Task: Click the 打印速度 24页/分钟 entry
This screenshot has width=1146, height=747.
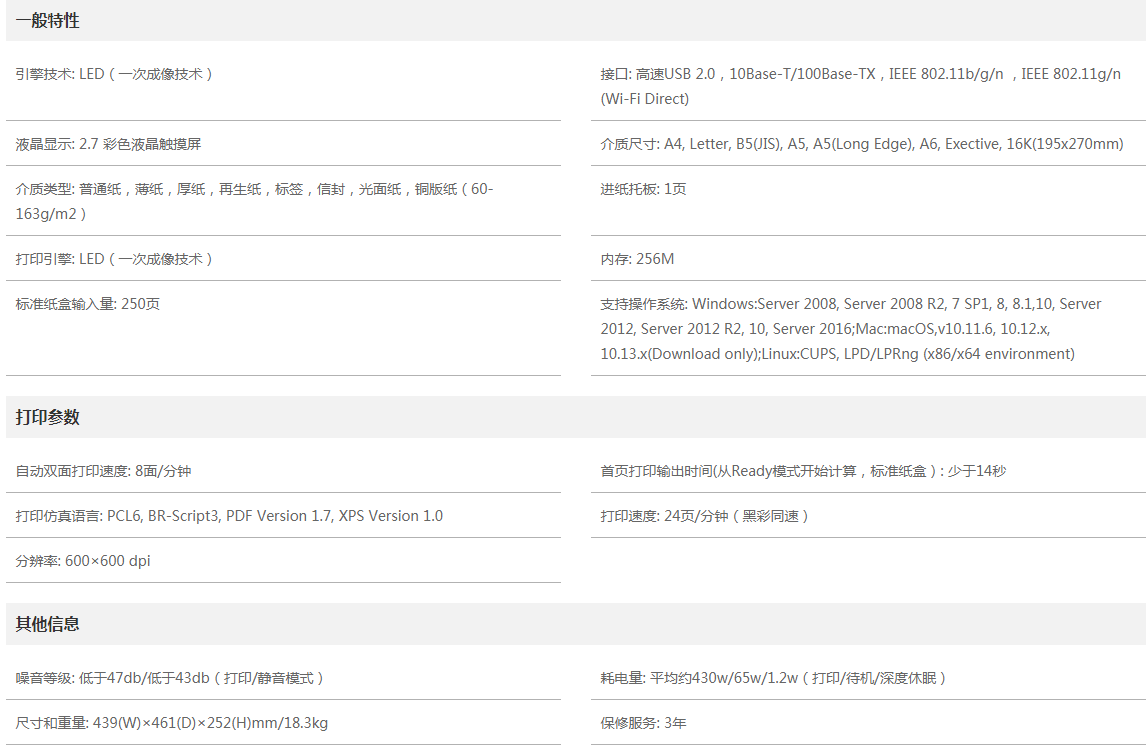Action: [704, 516]
